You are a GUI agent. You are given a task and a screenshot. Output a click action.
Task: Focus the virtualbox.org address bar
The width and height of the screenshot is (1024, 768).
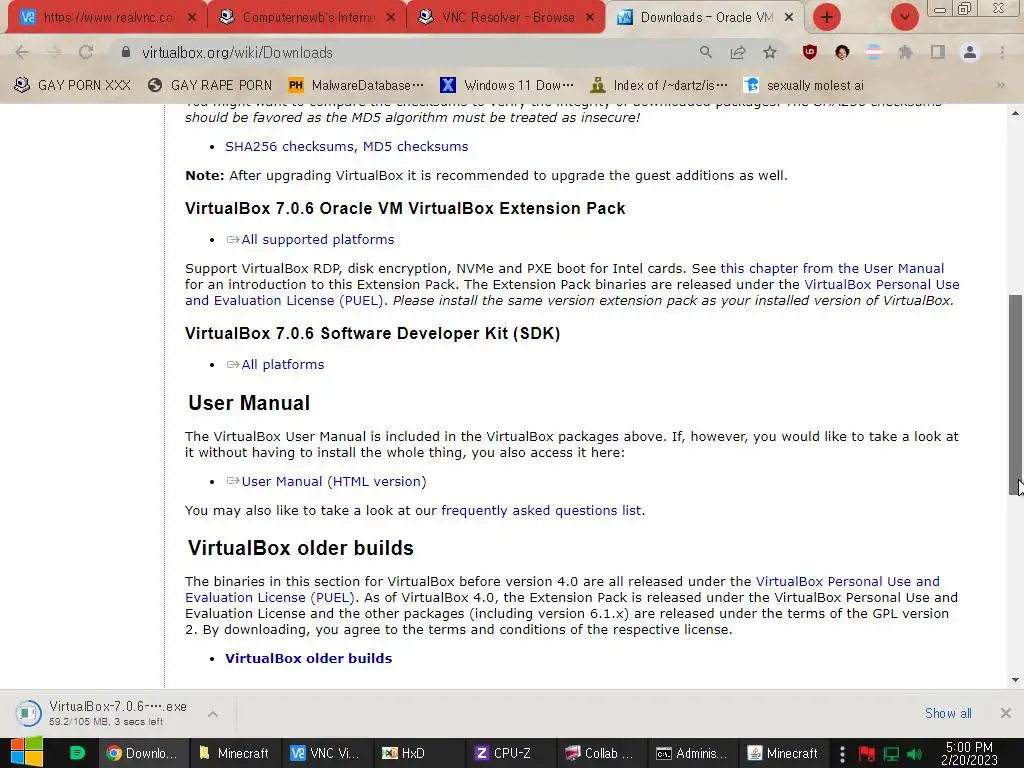(405, 52)
